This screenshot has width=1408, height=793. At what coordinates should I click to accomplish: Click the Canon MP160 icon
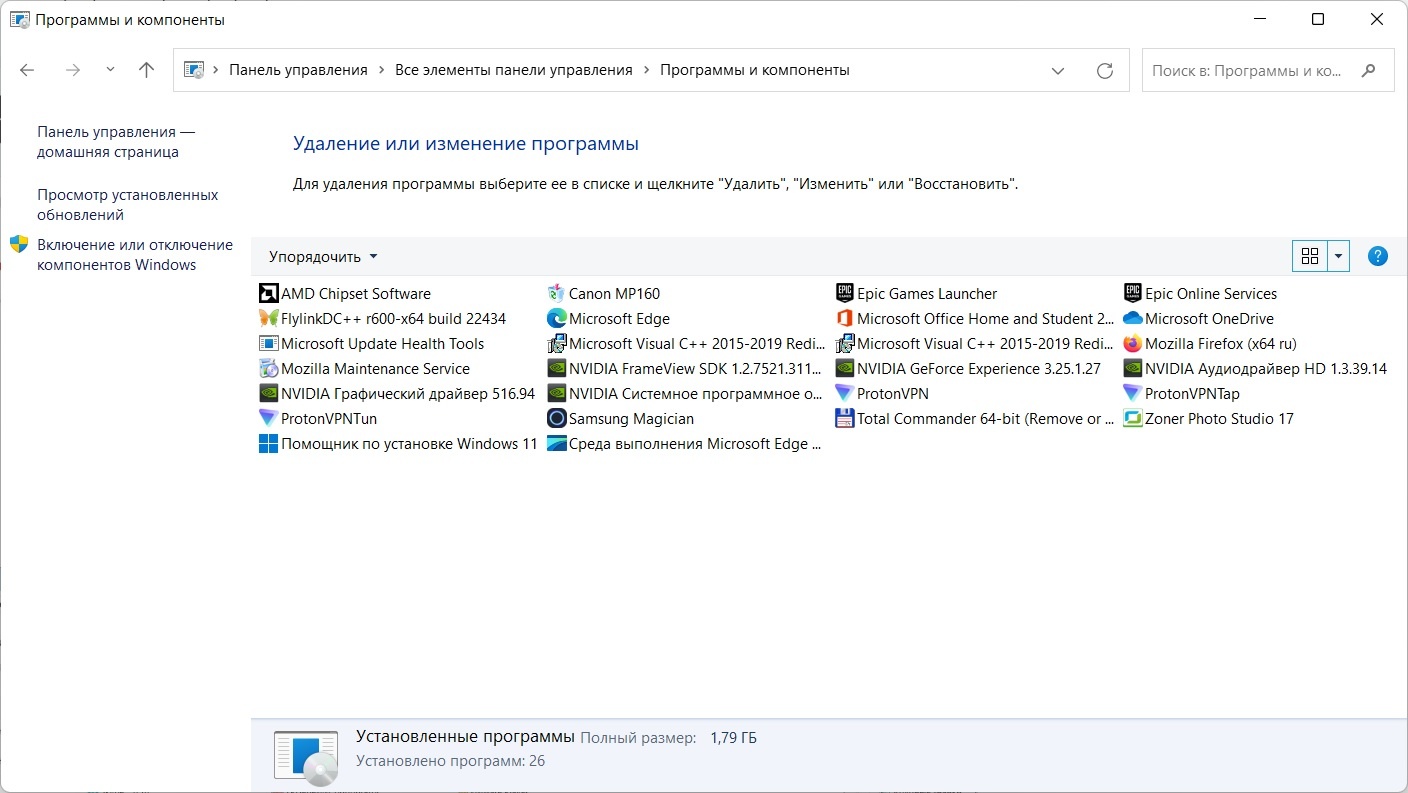556,294
